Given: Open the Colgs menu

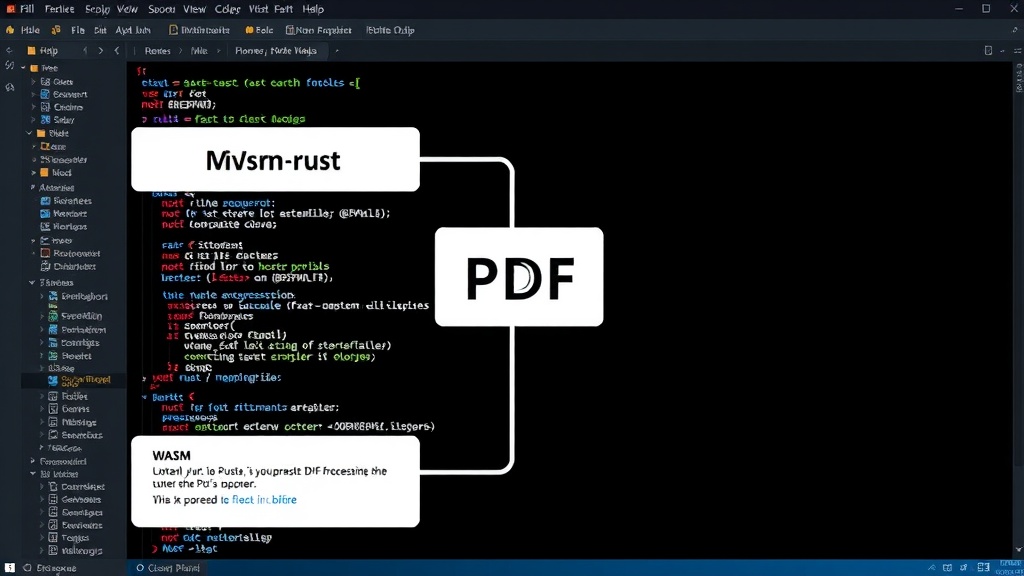Looking at the screenshot, I should [x=227, y=9].
